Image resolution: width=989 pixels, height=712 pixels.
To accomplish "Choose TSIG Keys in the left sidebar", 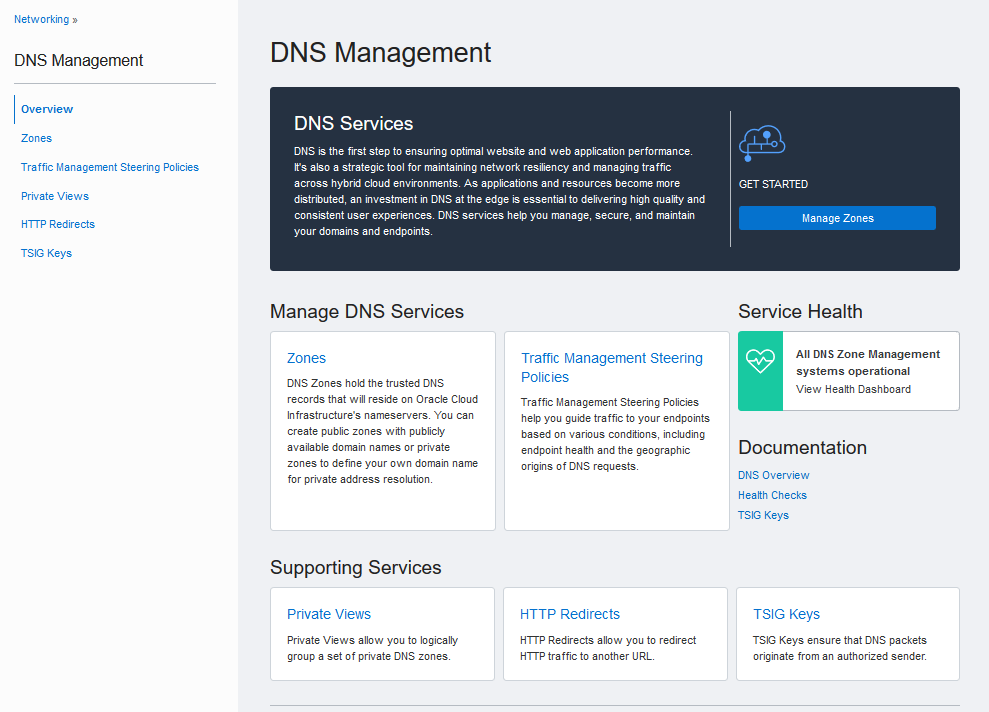I will point(46,253).
